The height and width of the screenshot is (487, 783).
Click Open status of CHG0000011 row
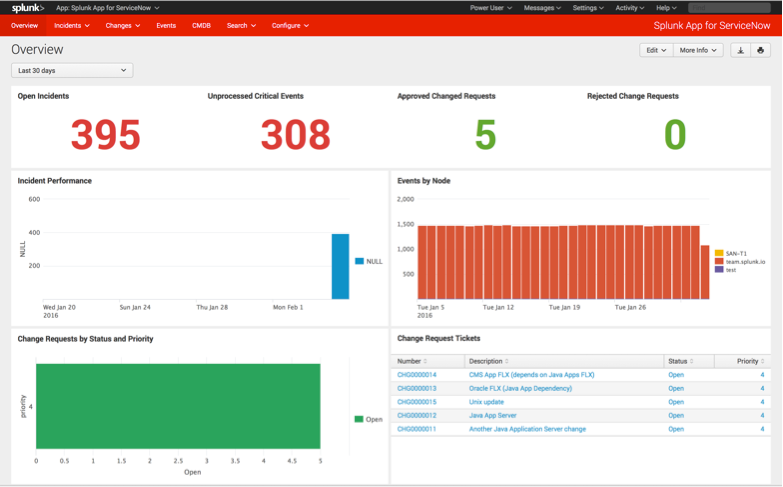676,429
